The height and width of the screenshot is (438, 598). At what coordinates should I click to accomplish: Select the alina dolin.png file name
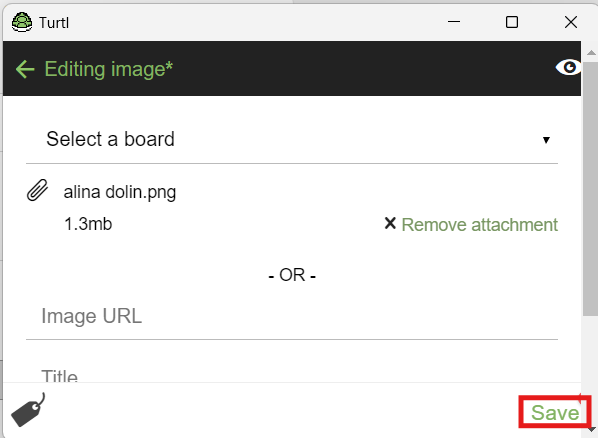coord(120,192)
